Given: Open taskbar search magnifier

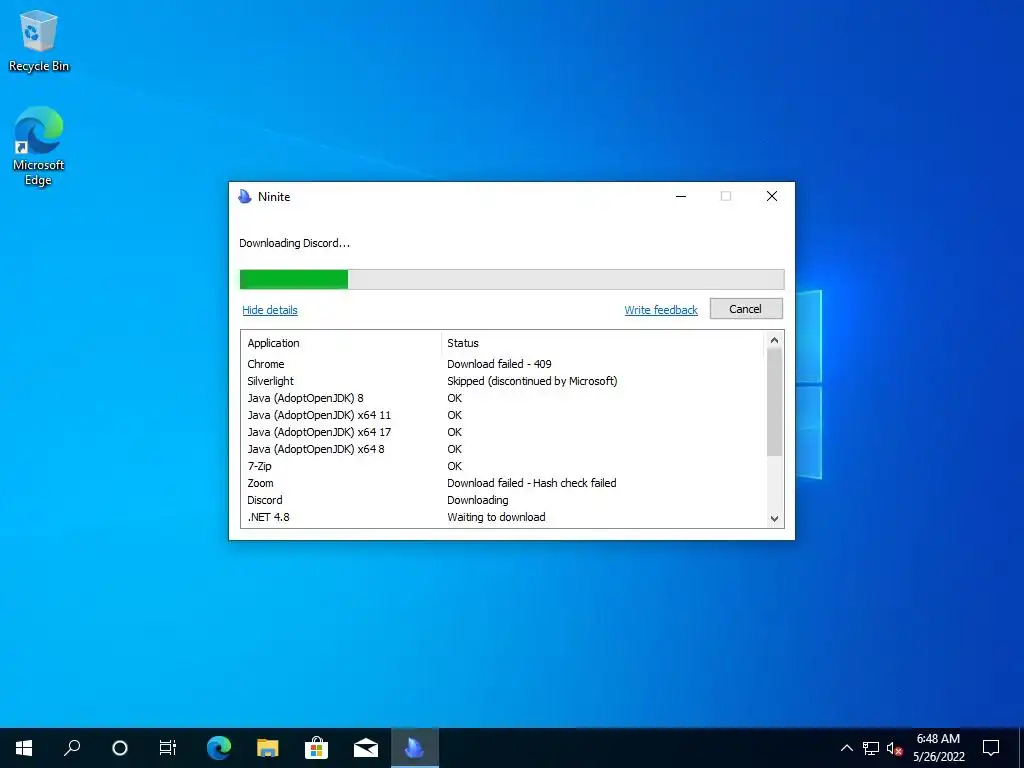Looking at the screenshot, I should tap(72, 748).
